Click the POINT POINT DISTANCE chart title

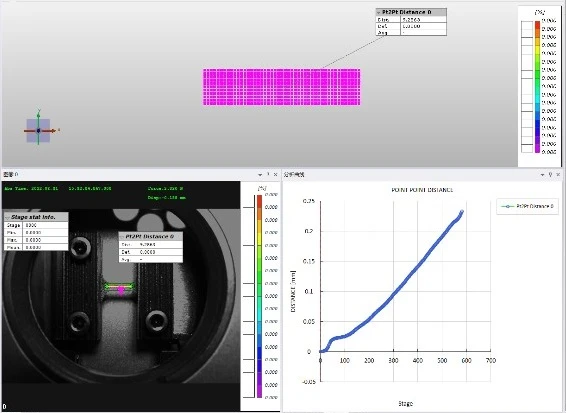point(422,190)
